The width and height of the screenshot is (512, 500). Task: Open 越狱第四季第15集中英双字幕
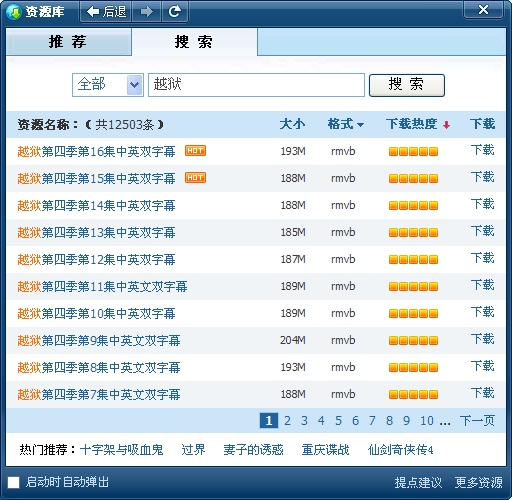pos(96,179)
